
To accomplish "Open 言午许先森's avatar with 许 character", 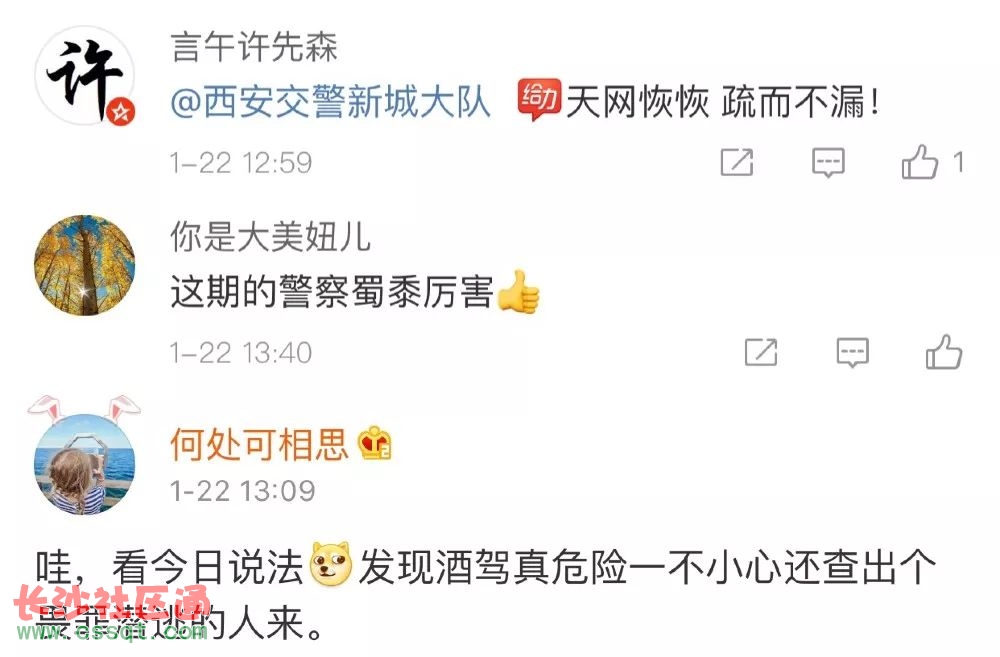I will click(x=84, y=77).
